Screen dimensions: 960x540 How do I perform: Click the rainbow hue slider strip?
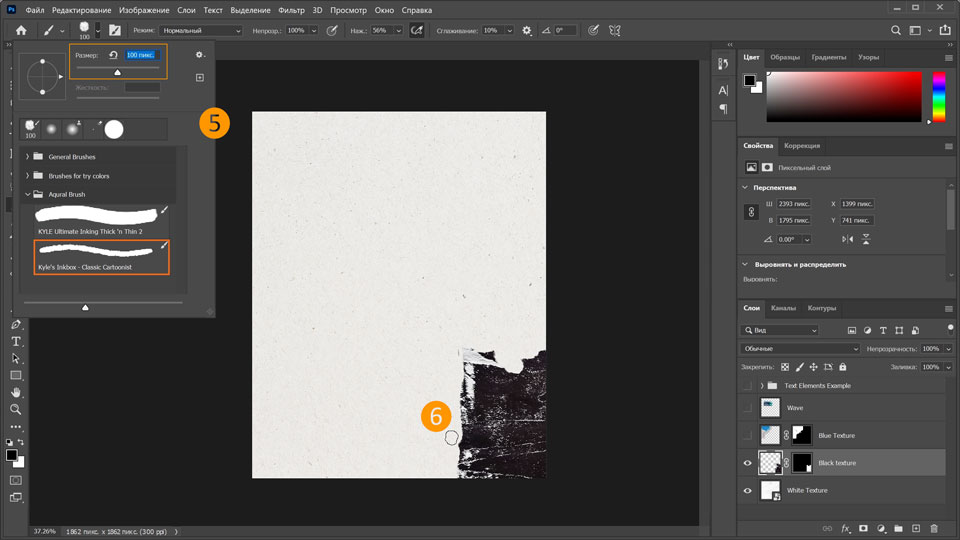click(939, 97)
